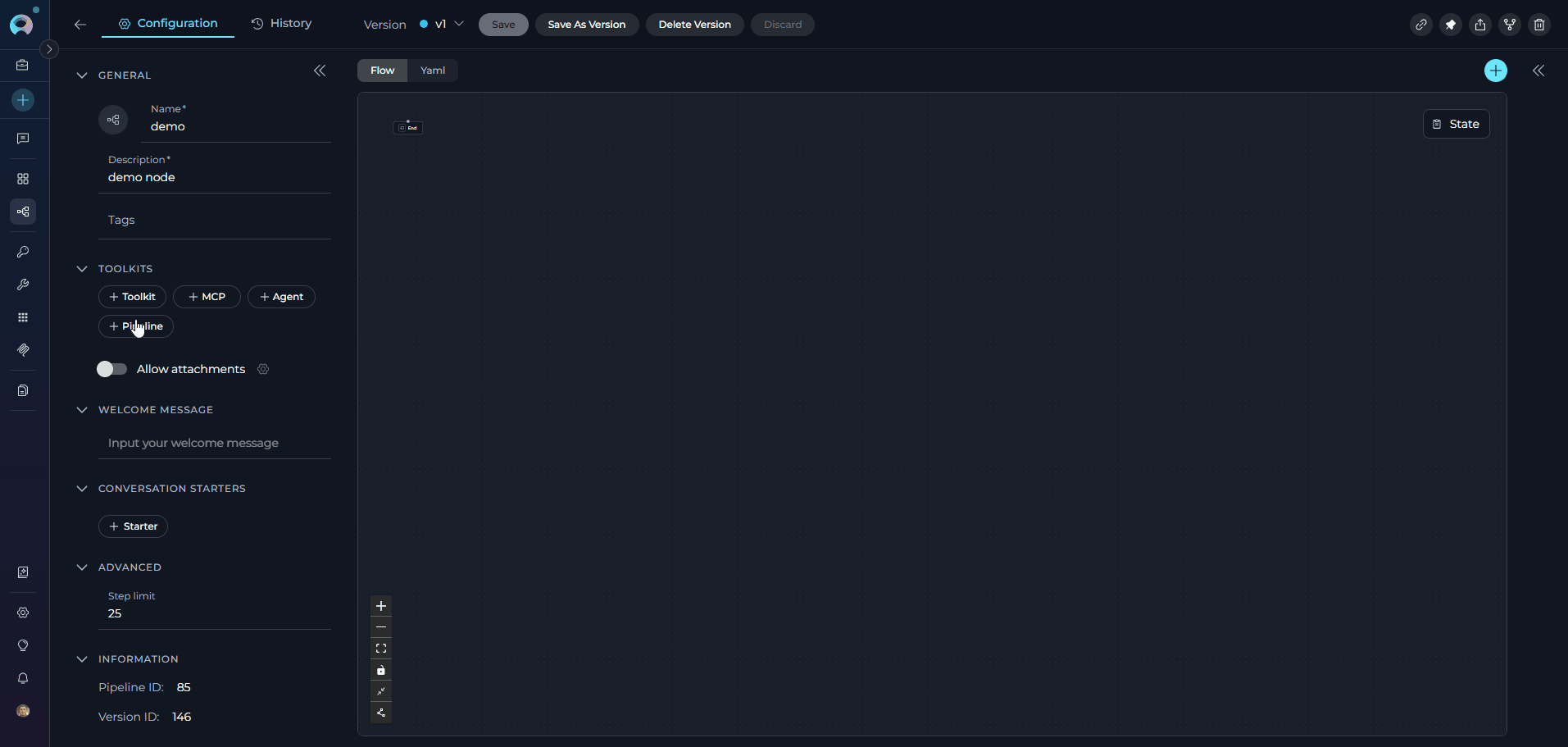
Task: Click the canvas zoom in button
Action: point(381,606)
